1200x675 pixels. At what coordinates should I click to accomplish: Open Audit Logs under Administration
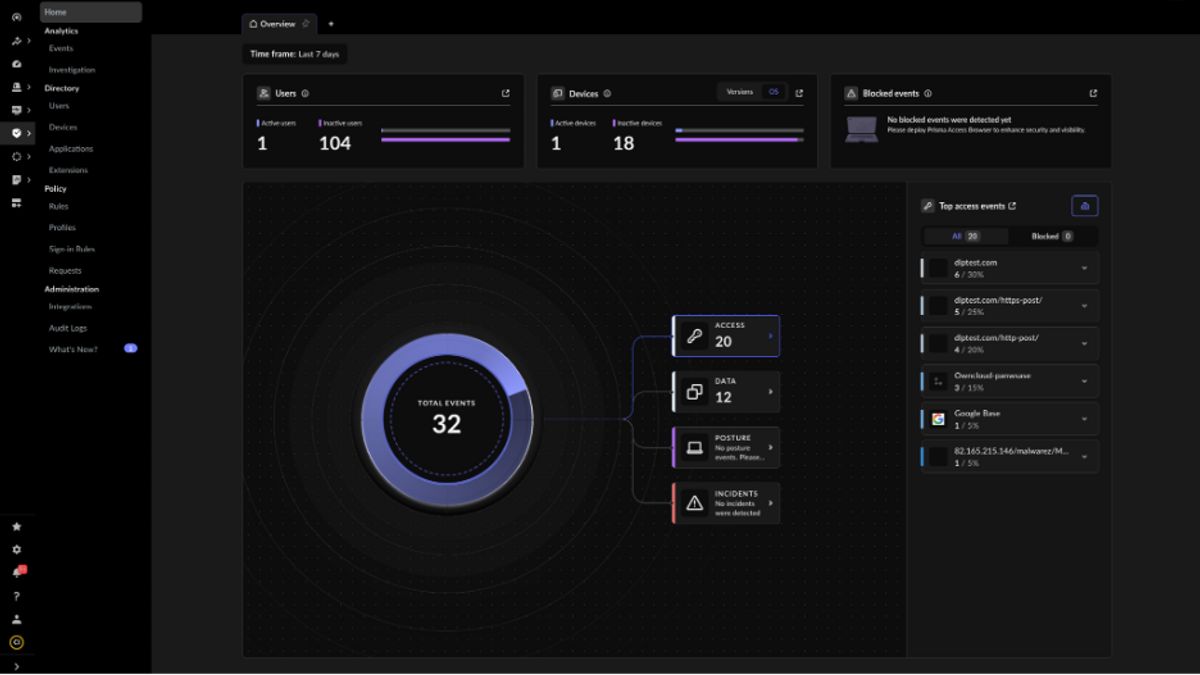point(68,328)
